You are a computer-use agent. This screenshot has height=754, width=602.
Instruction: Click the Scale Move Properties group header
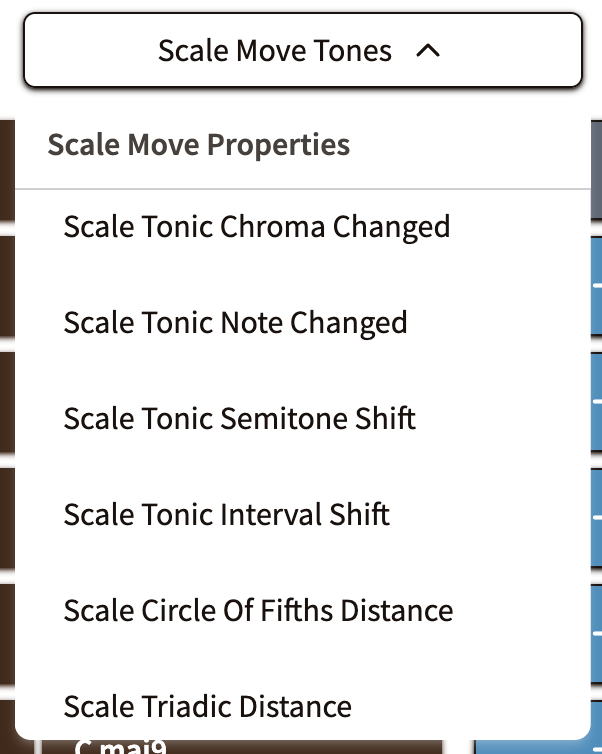[x=199, y=145]
